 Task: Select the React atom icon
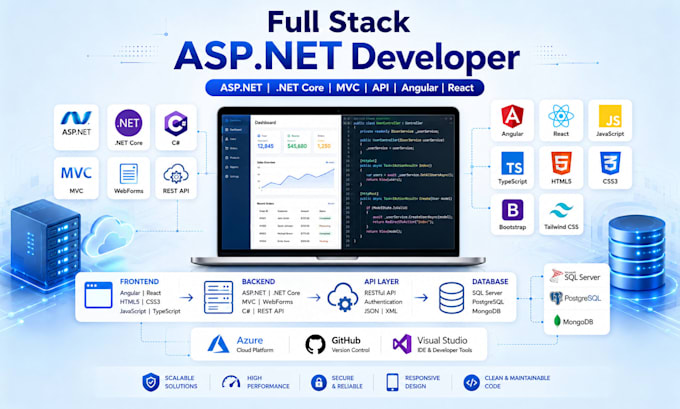pos(561,116)
